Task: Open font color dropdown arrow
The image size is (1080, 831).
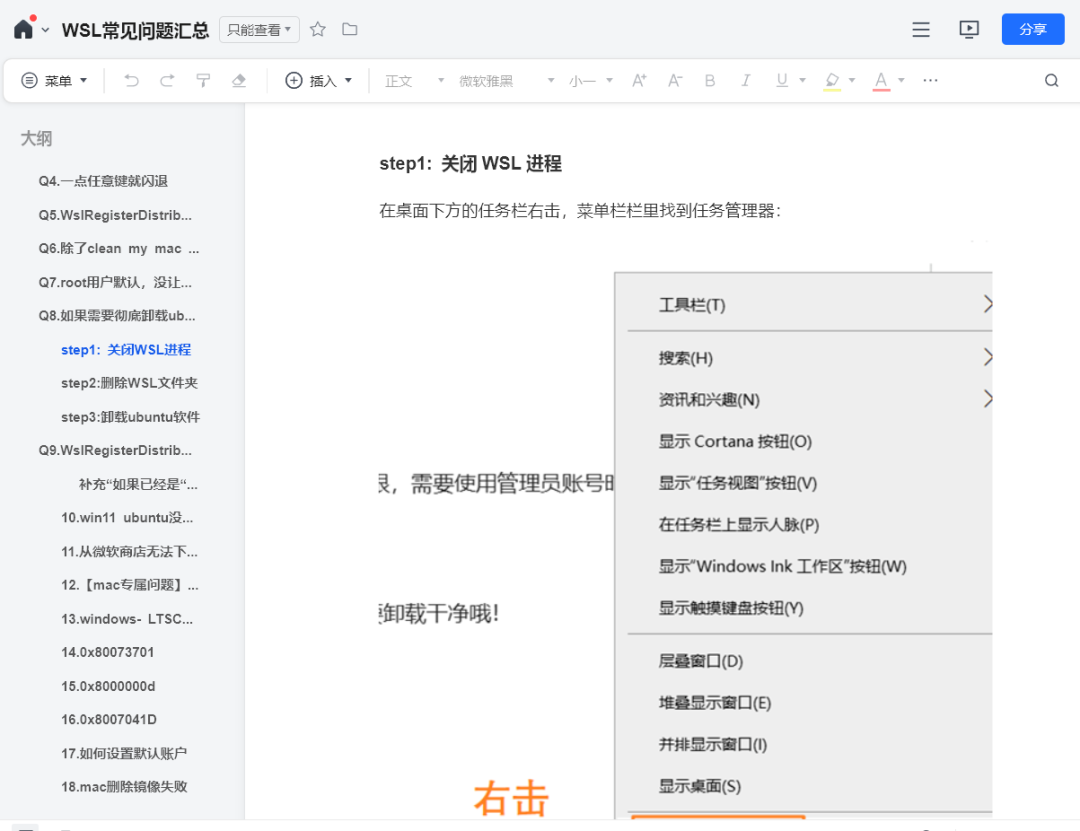Action: (901, 81)
